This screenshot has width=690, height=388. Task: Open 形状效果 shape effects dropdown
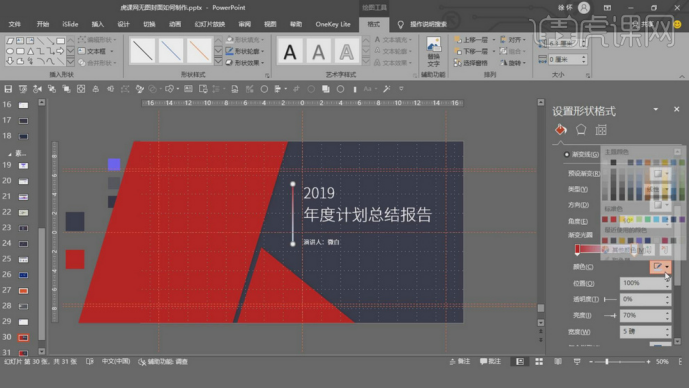pyautogui.click(x=245, y=62)
